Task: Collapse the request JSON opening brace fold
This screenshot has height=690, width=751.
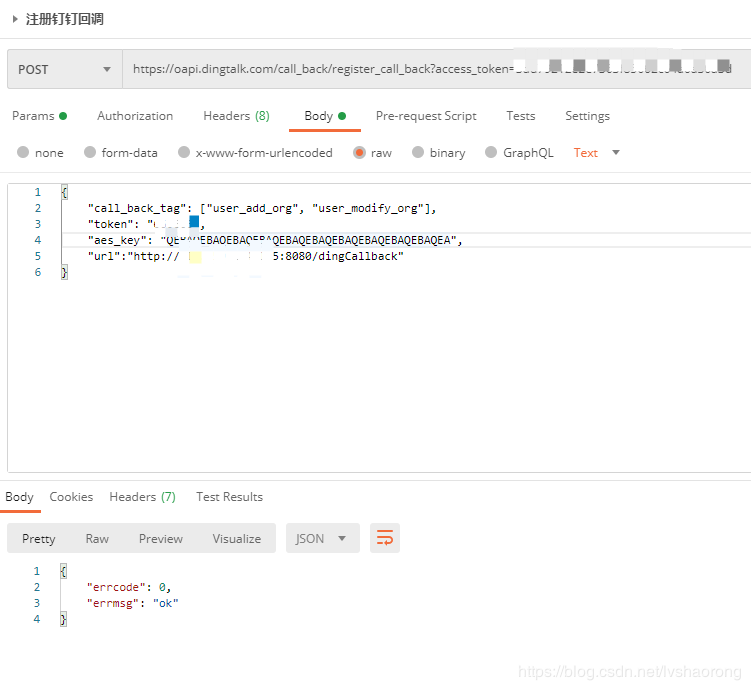Action: tap(64, 192)
